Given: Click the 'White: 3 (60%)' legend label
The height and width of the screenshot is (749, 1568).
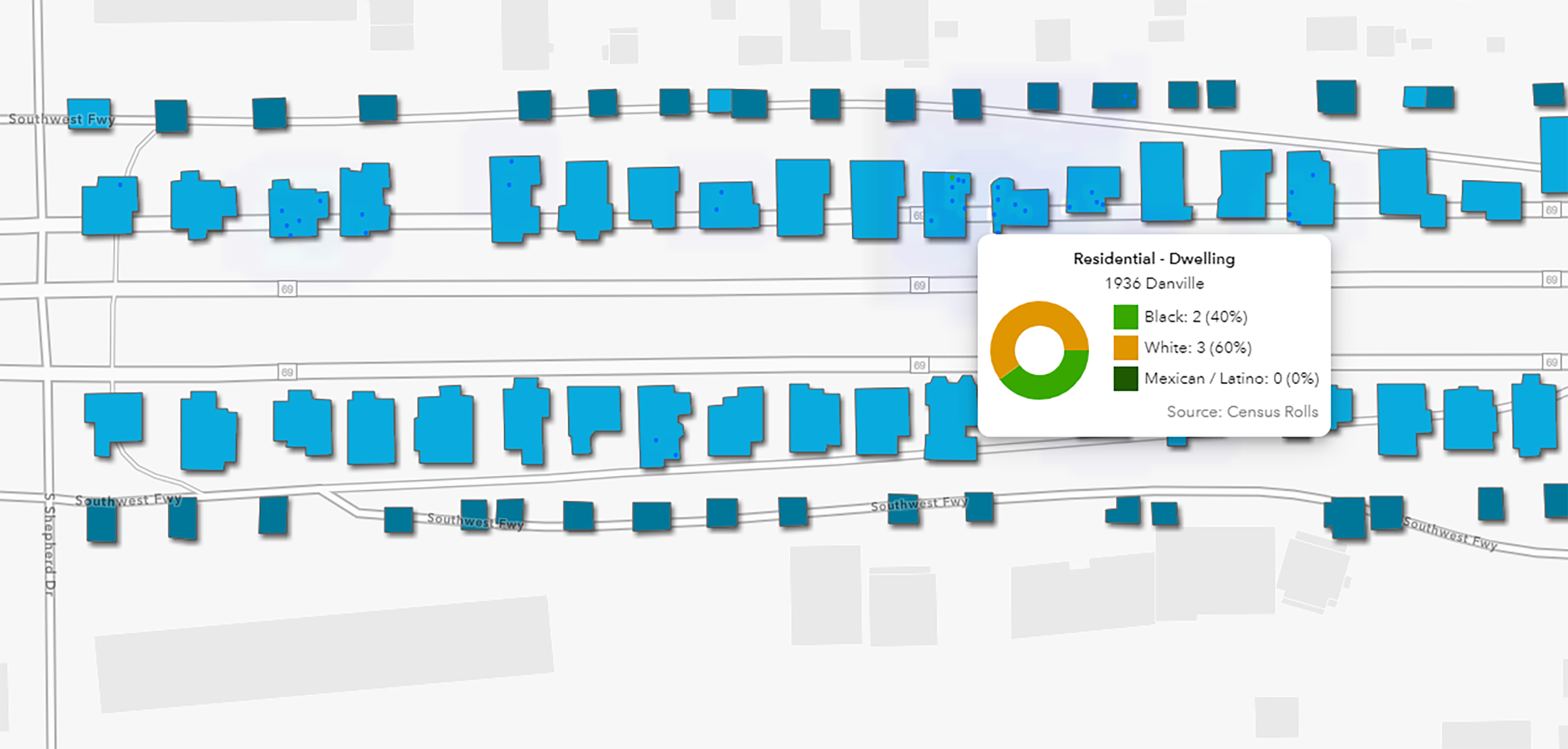Looking at the screenshot, I should pyautogui.click(x=1198, y=347).
